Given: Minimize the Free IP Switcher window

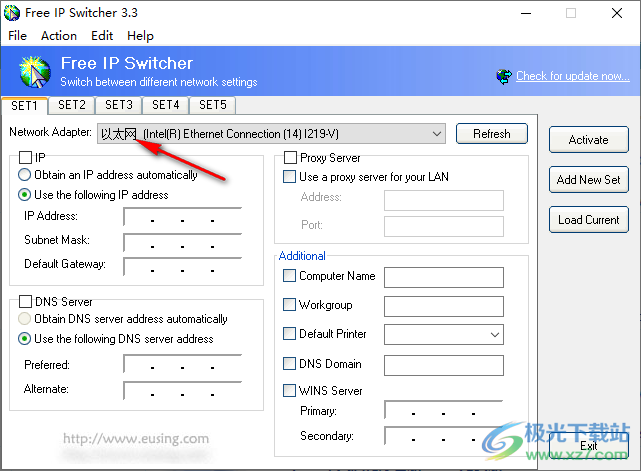Looking at the screenshot, I should coord(526,13).
